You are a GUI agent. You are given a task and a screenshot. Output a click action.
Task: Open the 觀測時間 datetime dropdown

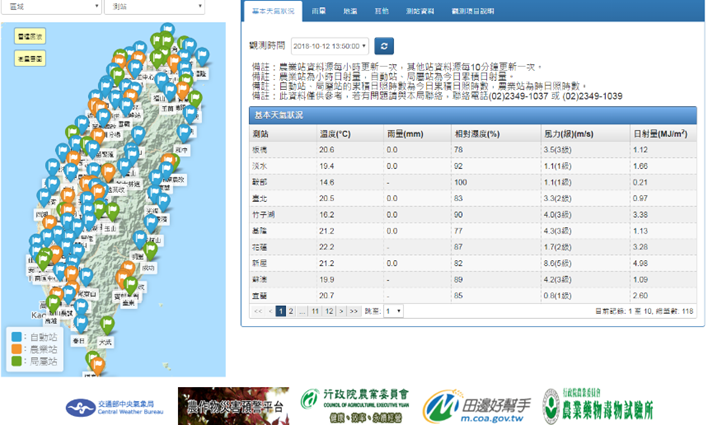click(330, 46)
